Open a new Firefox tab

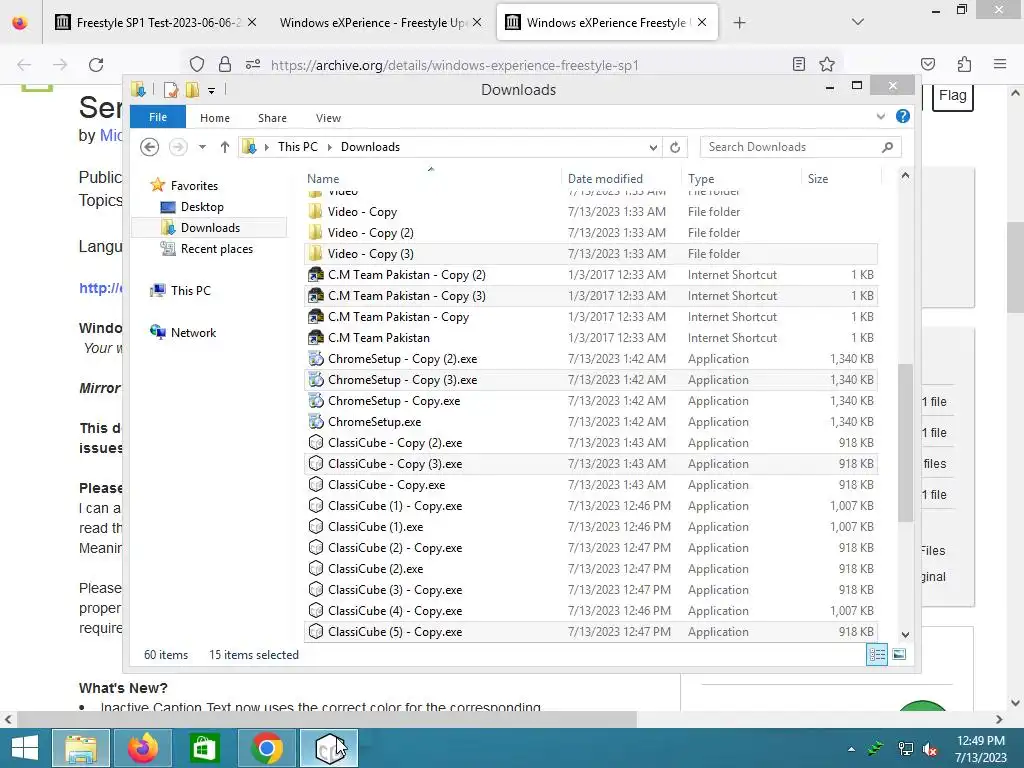coord(739,23)
